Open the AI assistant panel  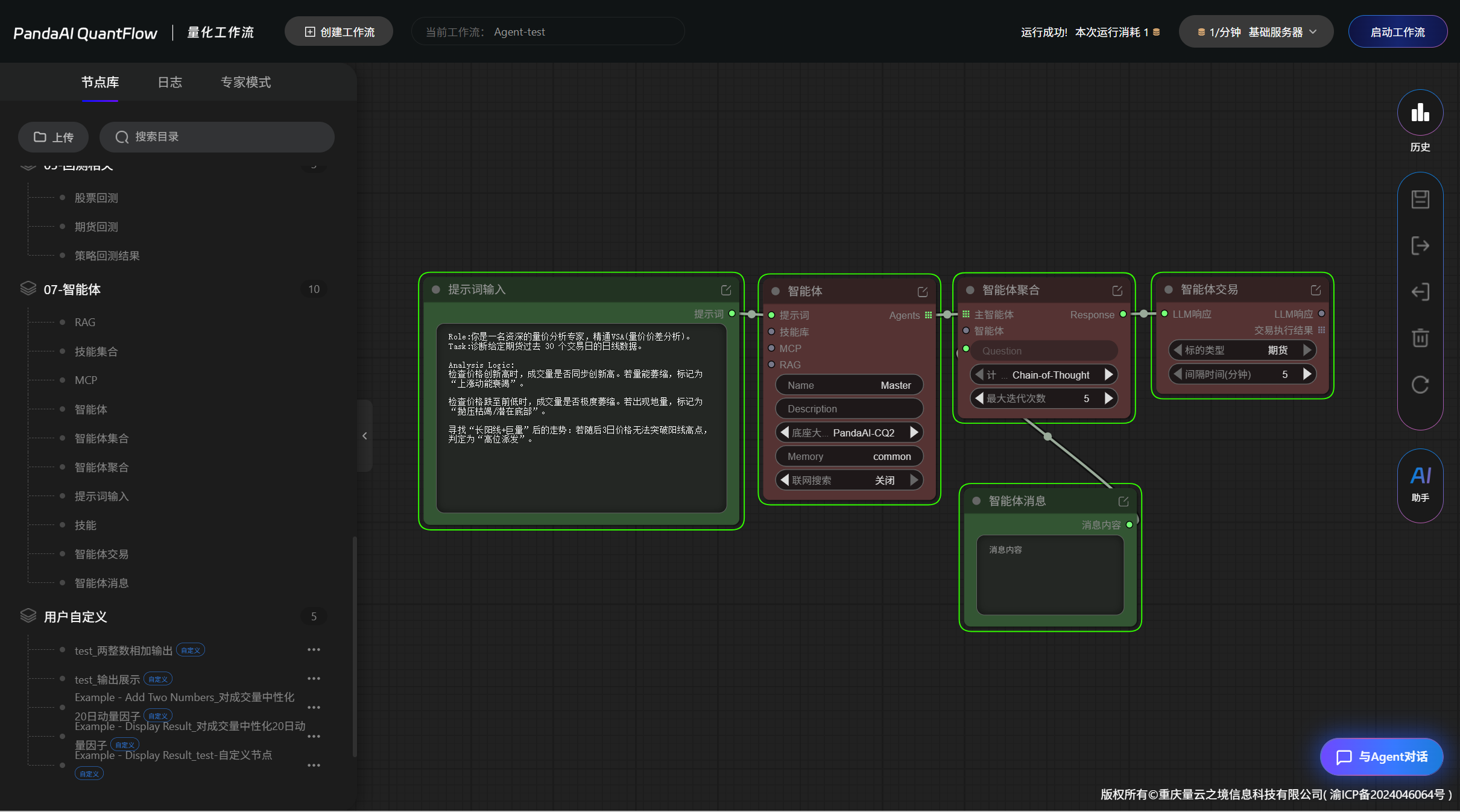[1420, 483]
